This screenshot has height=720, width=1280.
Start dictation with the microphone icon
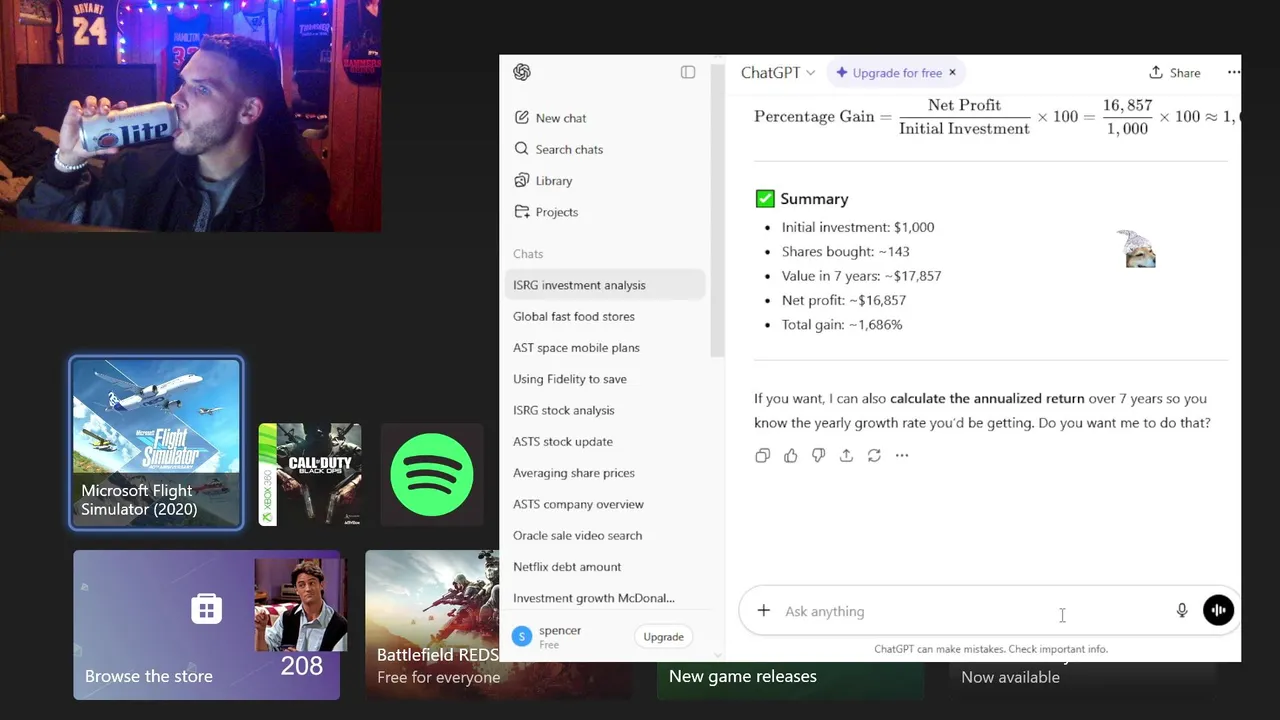click(1182, 611)
